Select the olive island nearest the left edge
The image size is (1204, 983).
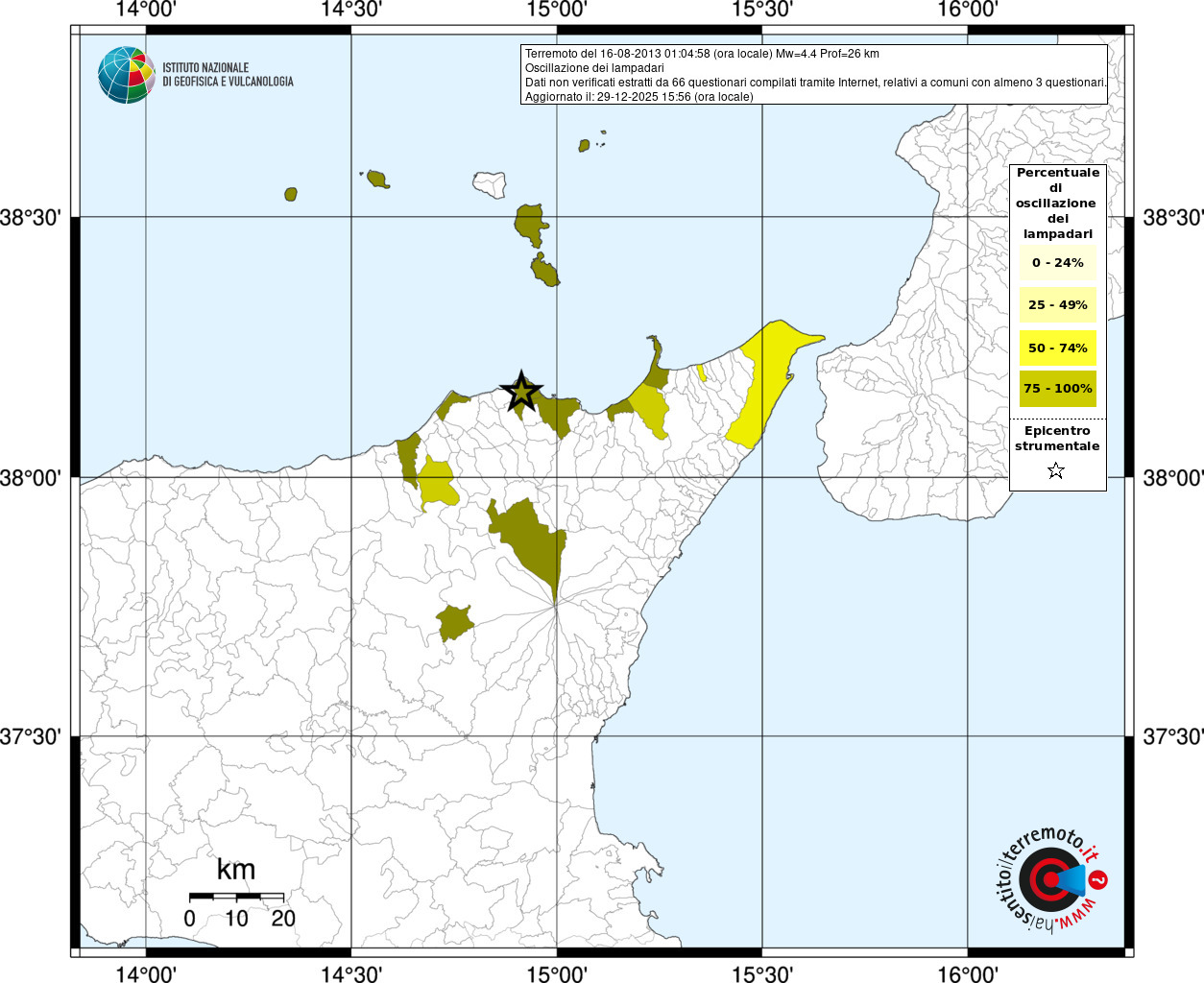tap(291, 194)
